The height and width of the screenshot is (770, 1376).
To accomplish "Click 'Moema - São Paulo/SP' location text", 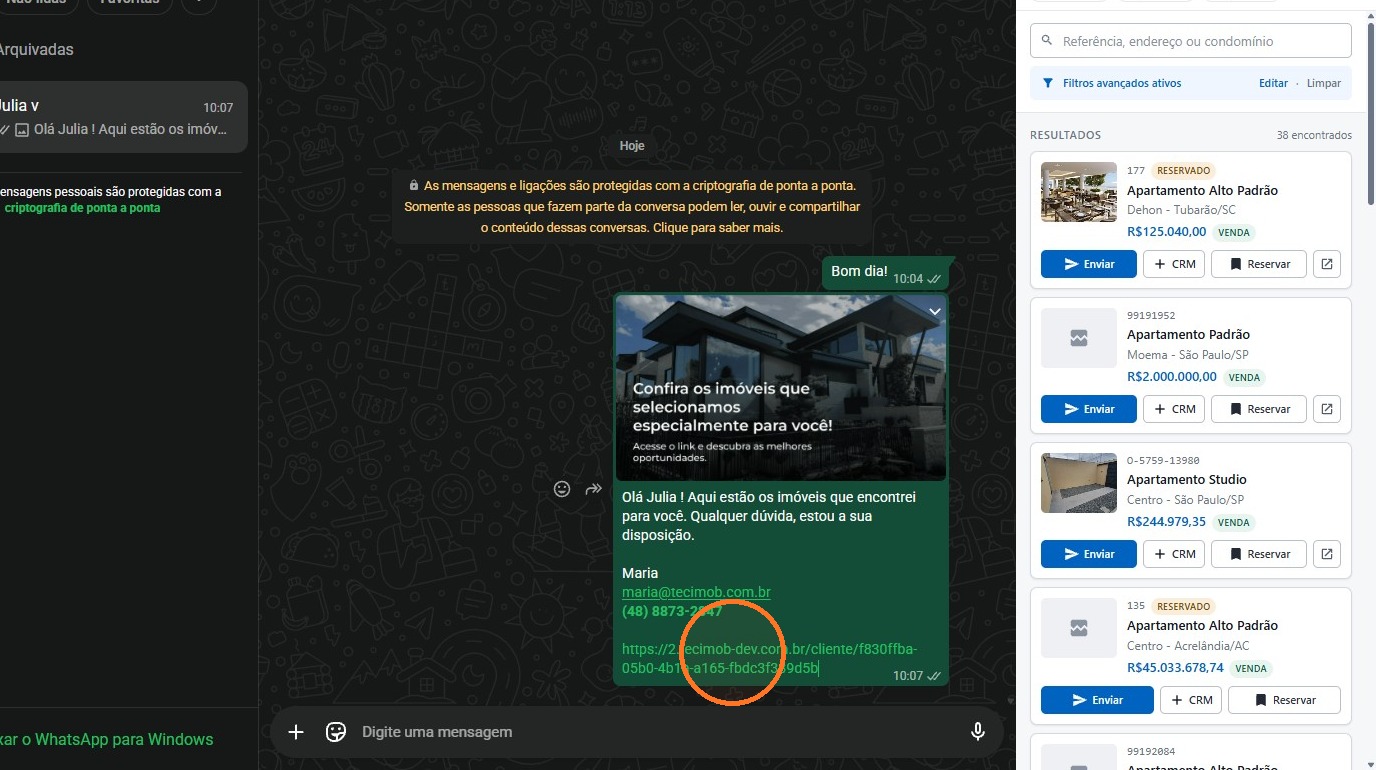I will pos(1188,355).
